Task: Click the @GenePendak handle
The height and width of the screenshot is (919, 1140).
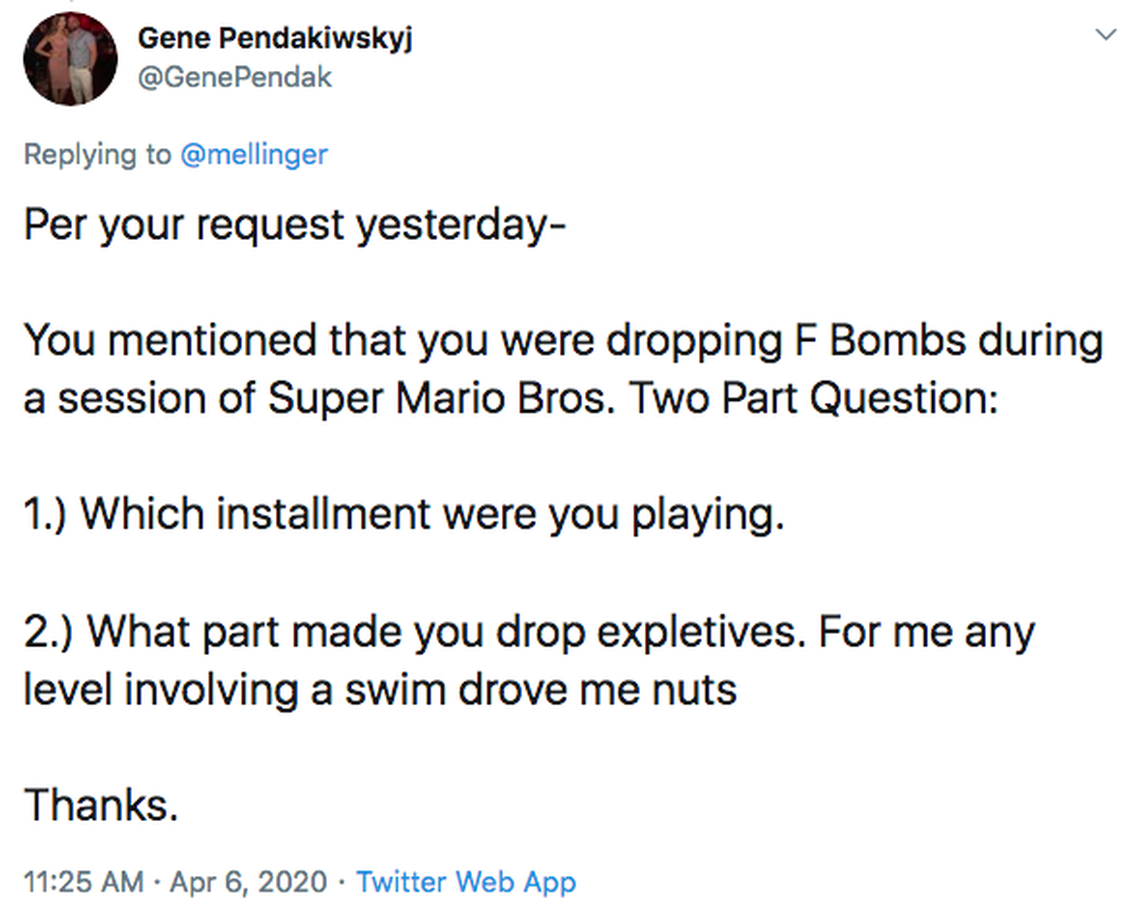Action: (x=234, y=78)
